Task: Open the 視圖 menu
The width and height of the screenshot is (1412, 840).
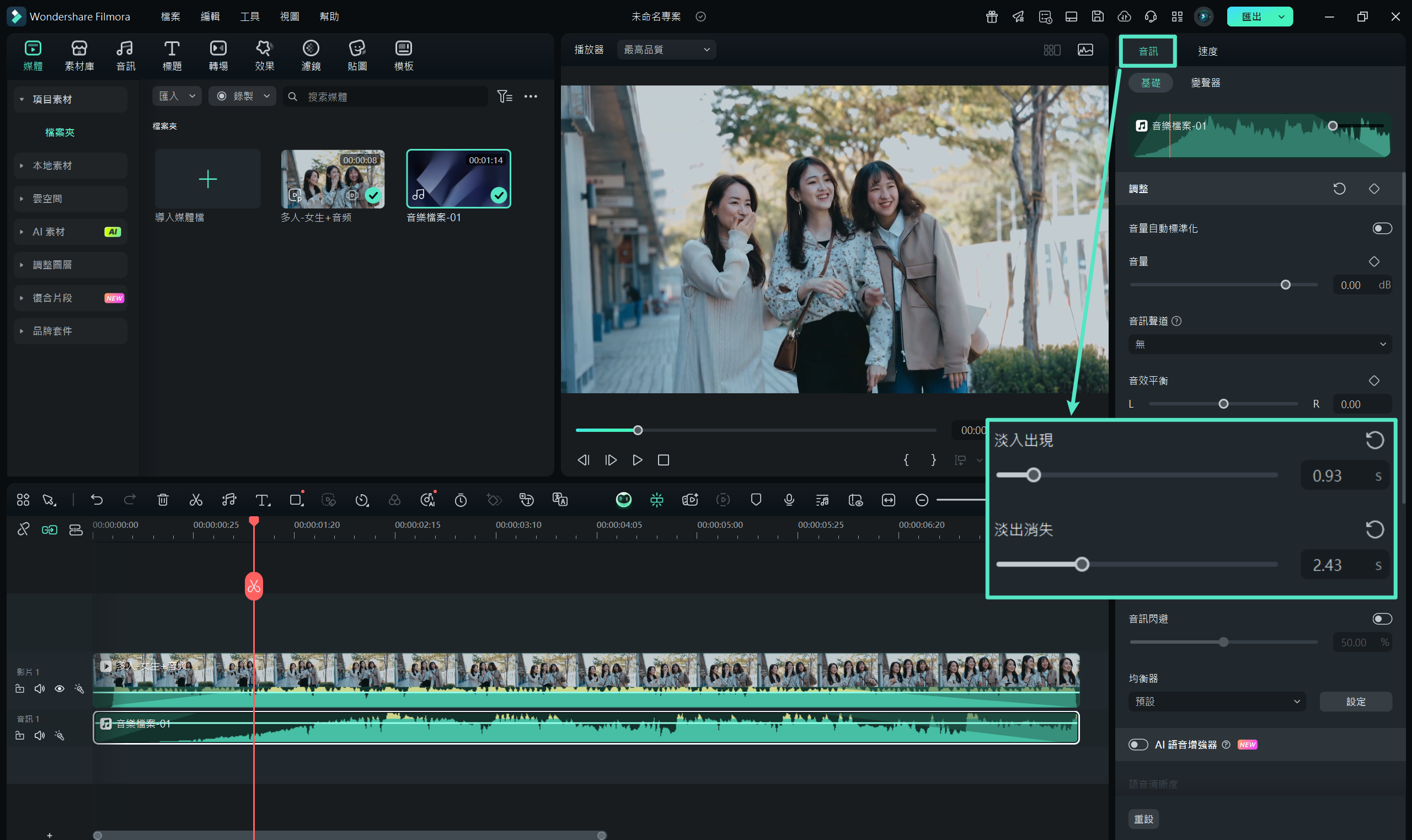Action: click(289, 17)
